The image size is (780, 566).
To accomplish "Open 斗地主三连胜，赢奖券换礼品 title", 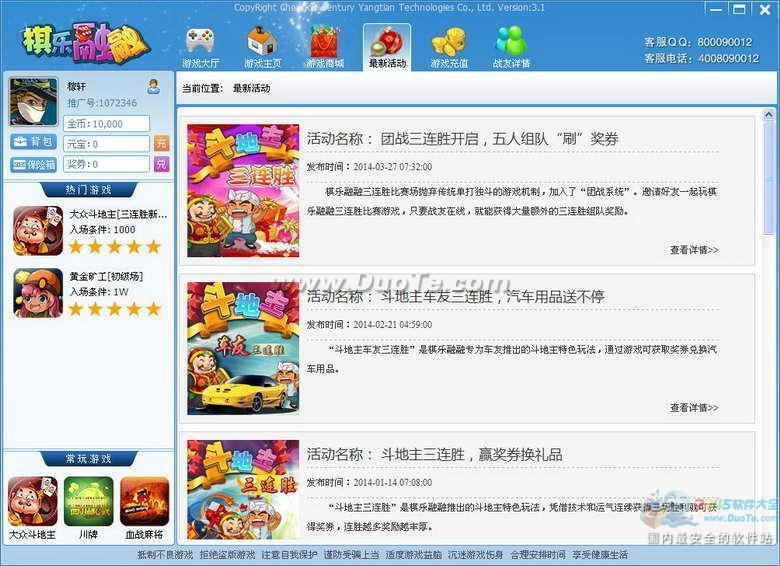I will tap(434, 455).
